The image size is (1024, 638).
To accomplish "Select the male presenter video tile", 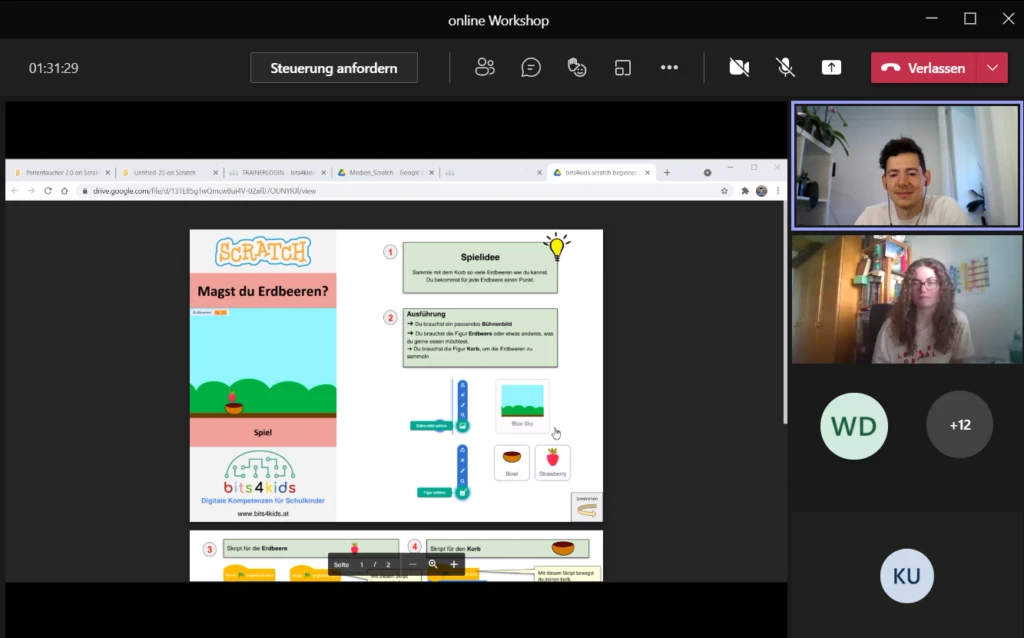I will point(906,166).
